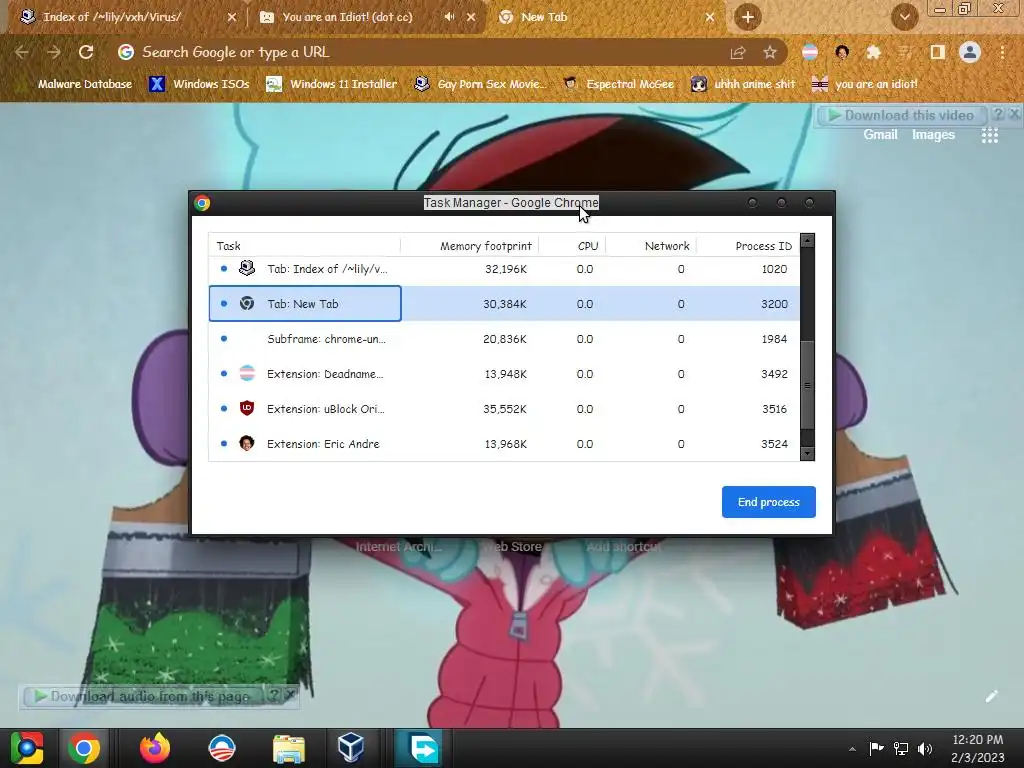Select the Subframe: chrome-un... row

(x=504, y=339)
